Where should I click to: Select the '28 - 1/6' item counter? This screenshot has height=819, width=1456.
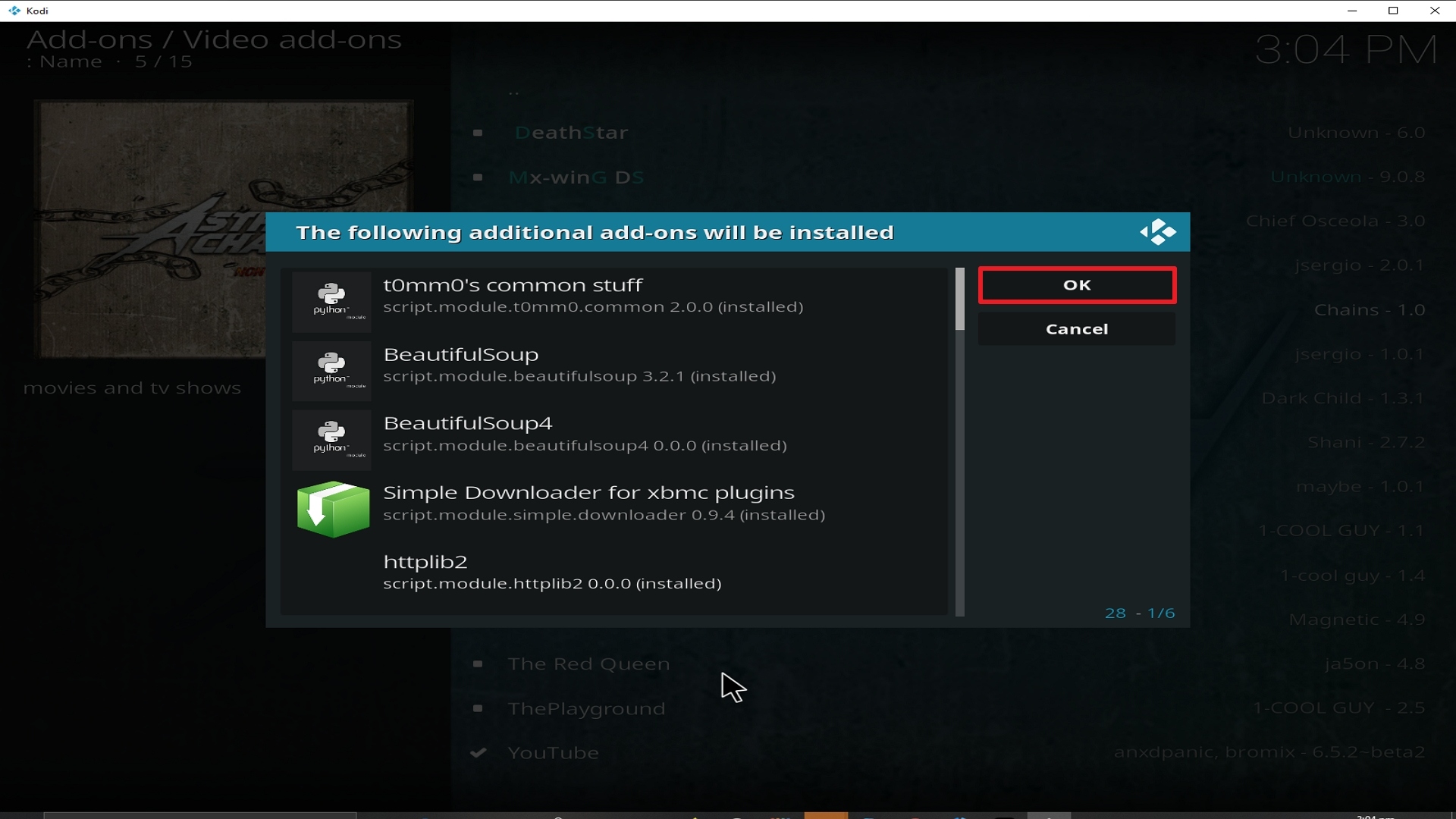point(1140,613)
